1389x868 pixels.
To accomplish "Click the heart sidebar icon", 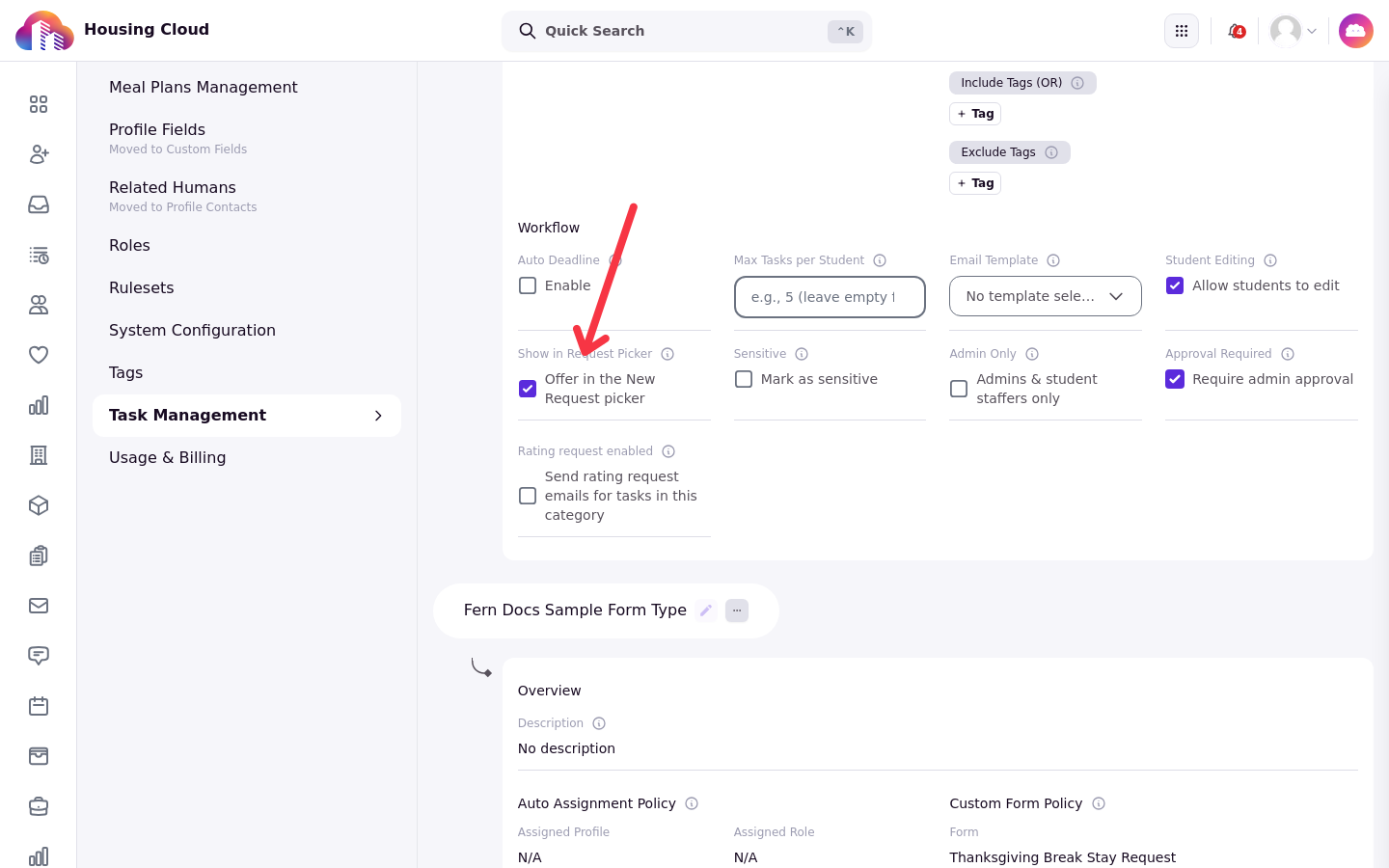I will (x=39, y=355).
